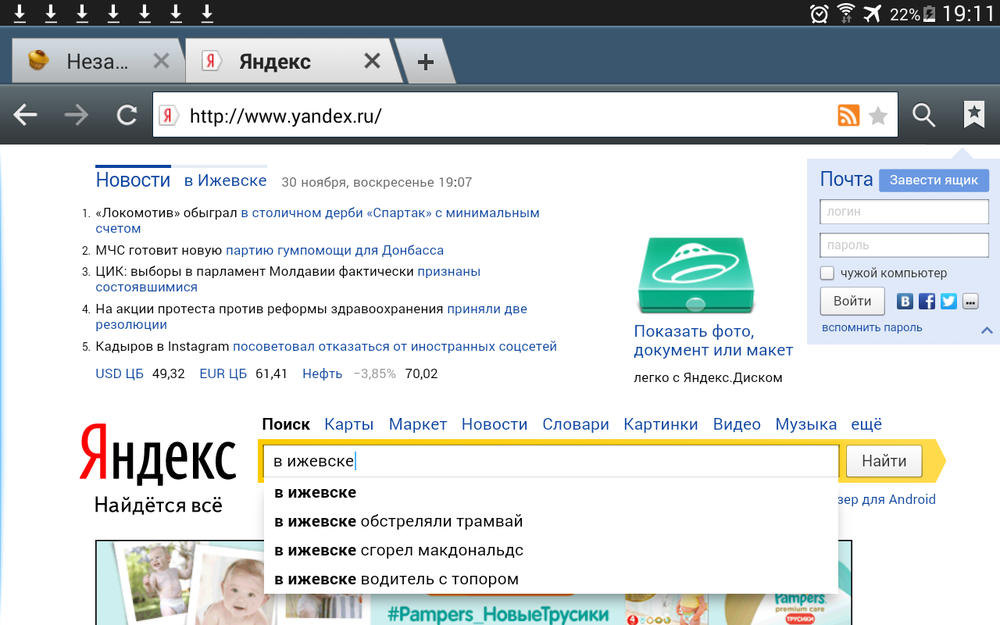Switch to the Неза... tab
1000x625 pixels.
tap(97, 62)
